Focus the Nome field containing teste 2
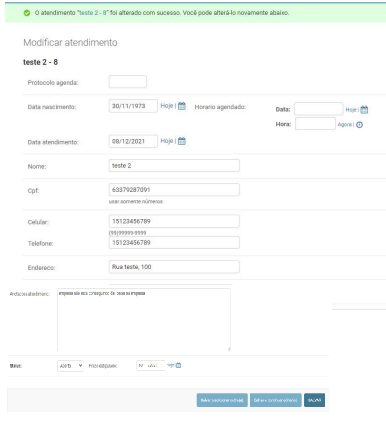 click(174, 165)
